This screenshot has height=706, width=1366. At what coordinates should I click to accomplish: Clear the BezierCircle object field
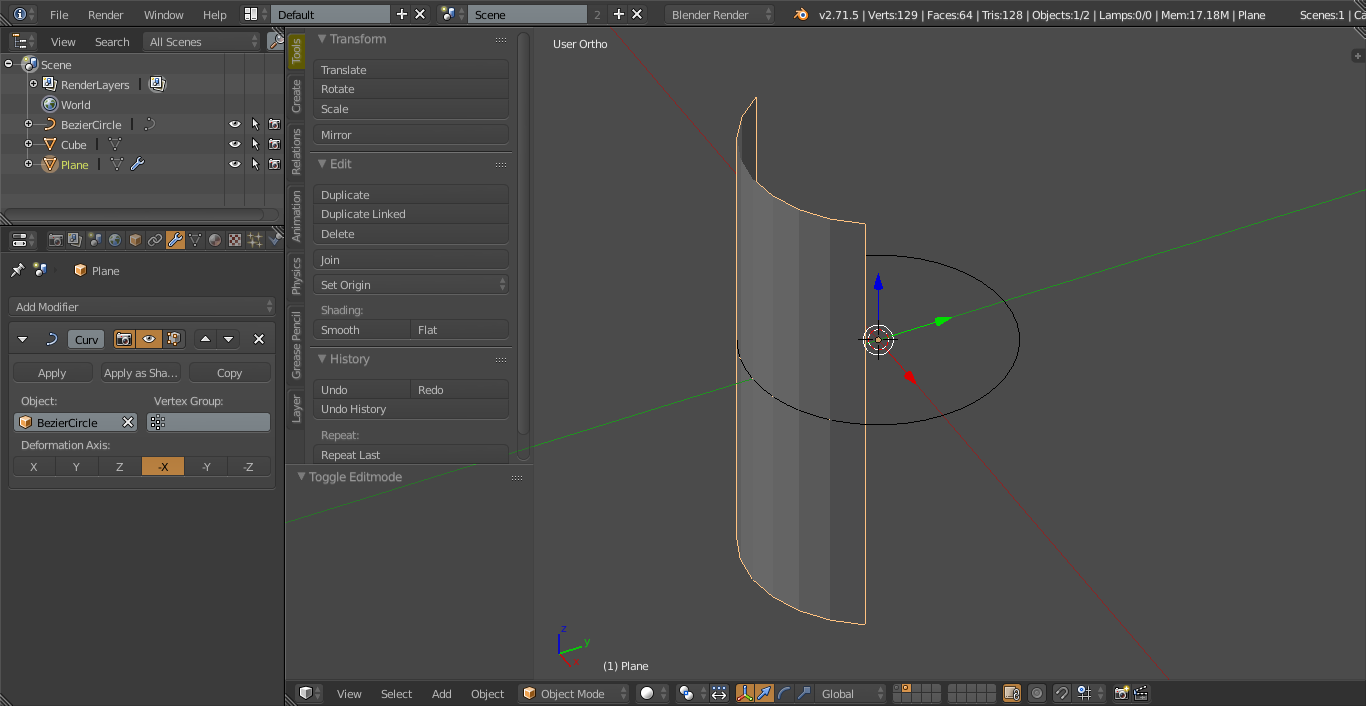coord(128,422)
